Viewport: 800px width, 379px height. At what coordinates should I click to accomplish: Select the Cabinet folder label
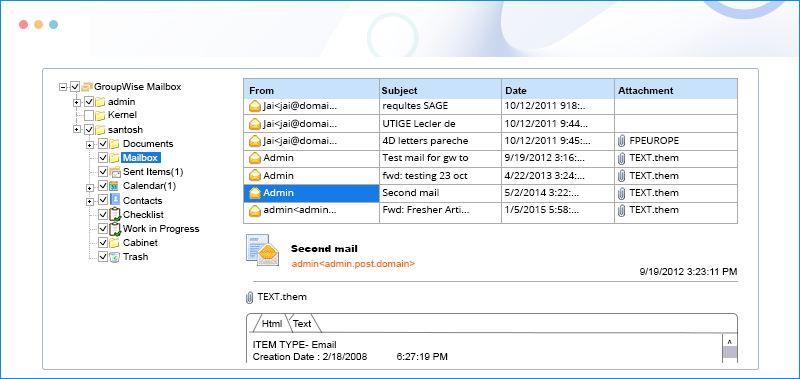pyautogui.click(x=140, y=243)
